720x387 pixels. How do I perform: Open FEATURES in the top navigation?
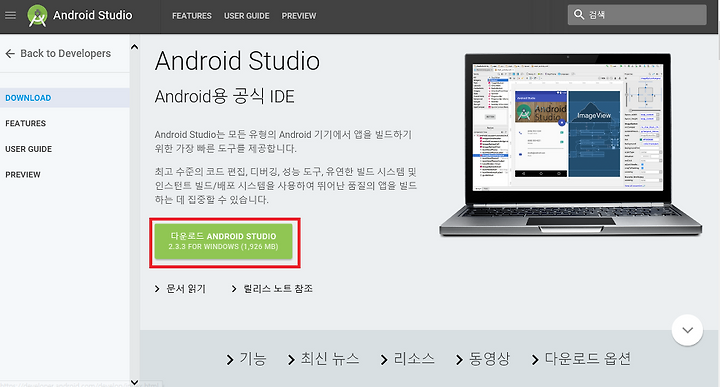pos(192,16)
